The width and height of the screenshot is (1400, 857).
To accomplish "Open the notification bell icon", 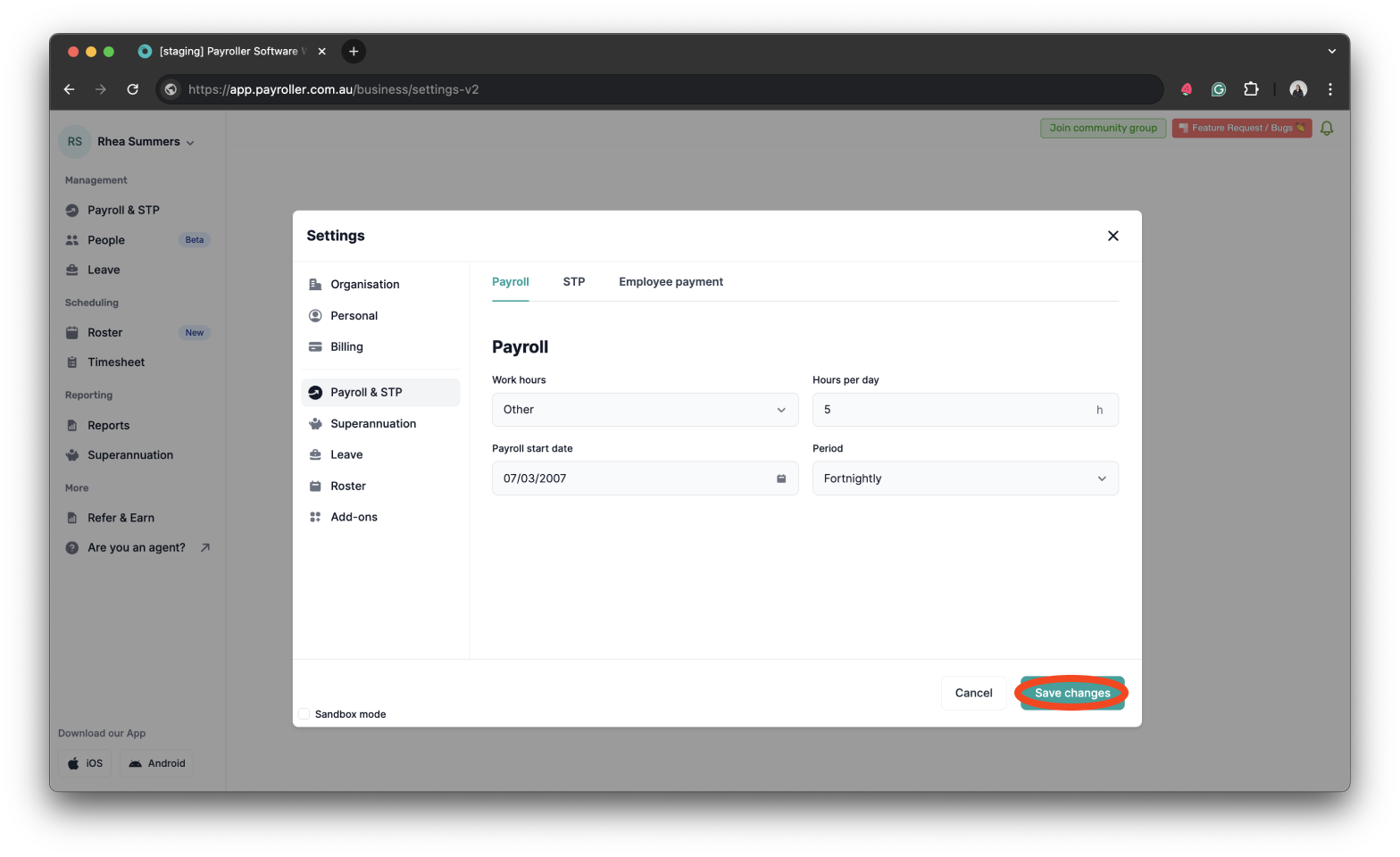I will point(1326,129).
